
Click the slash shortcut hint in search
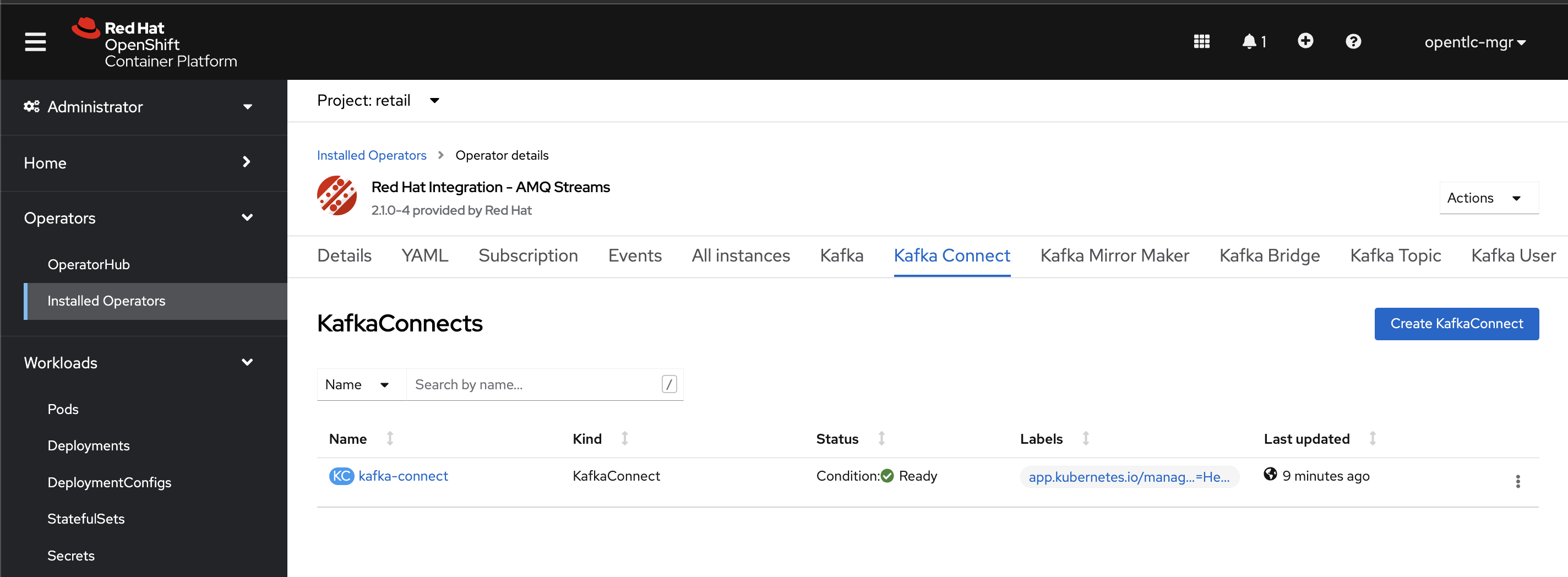tap(668, 384)
